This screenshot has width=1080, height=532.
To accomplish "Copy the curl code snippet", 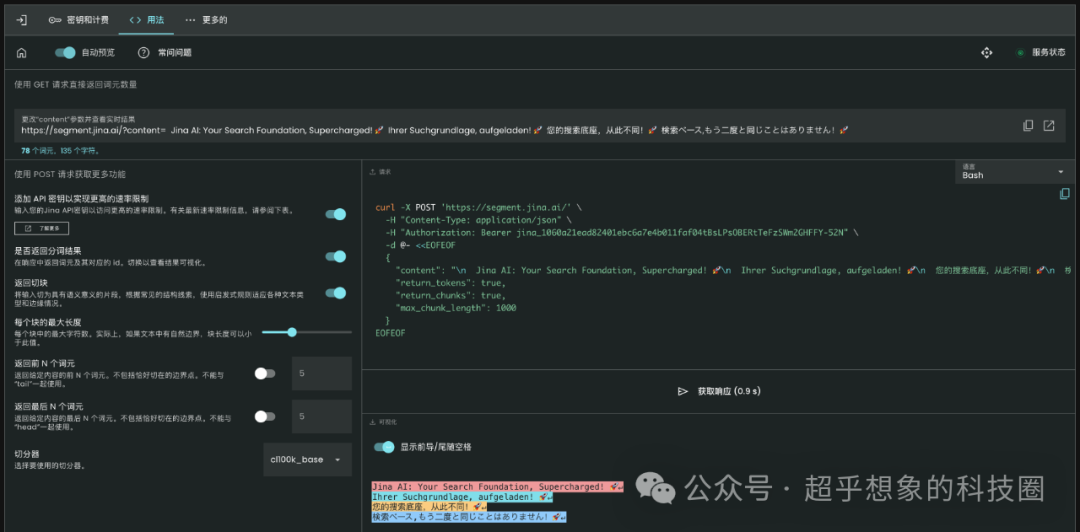I will [x=1064, y=193].
